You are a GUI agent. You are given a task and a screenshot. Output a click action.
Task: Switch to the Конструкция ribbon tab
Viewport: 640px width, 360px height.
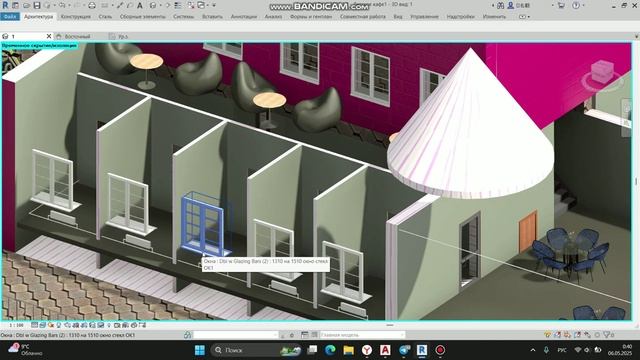(x=76, y=17)
